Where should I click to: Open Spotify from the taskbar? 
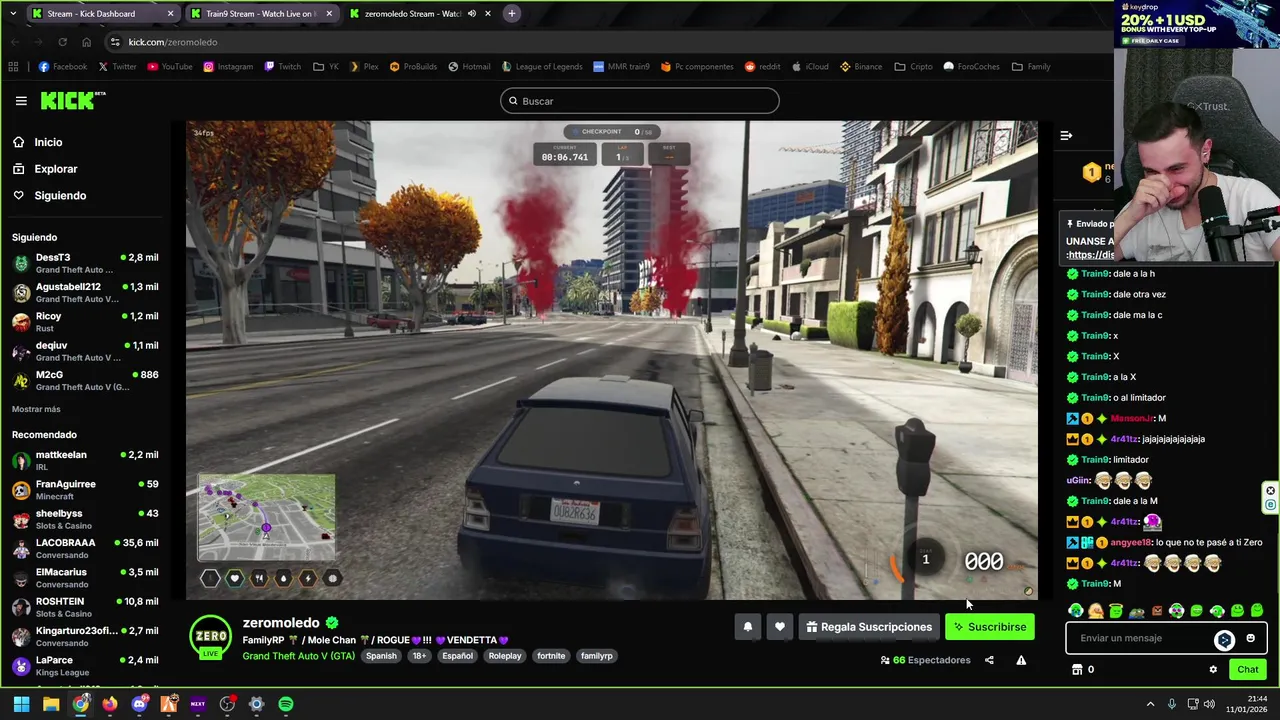286,704
